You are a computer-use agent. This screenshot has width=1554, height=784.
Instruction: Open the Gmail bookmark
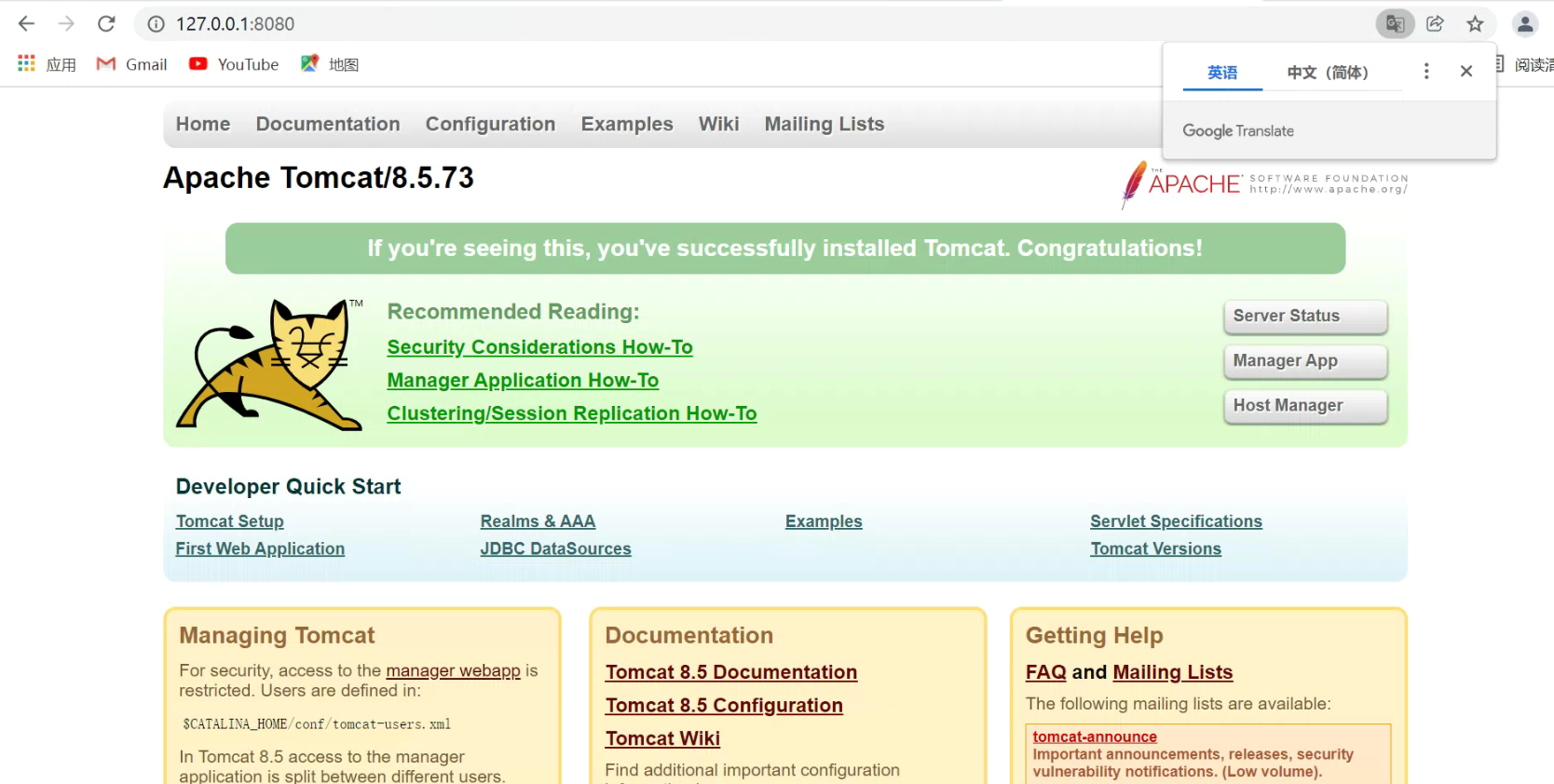(x=132, y=64)
